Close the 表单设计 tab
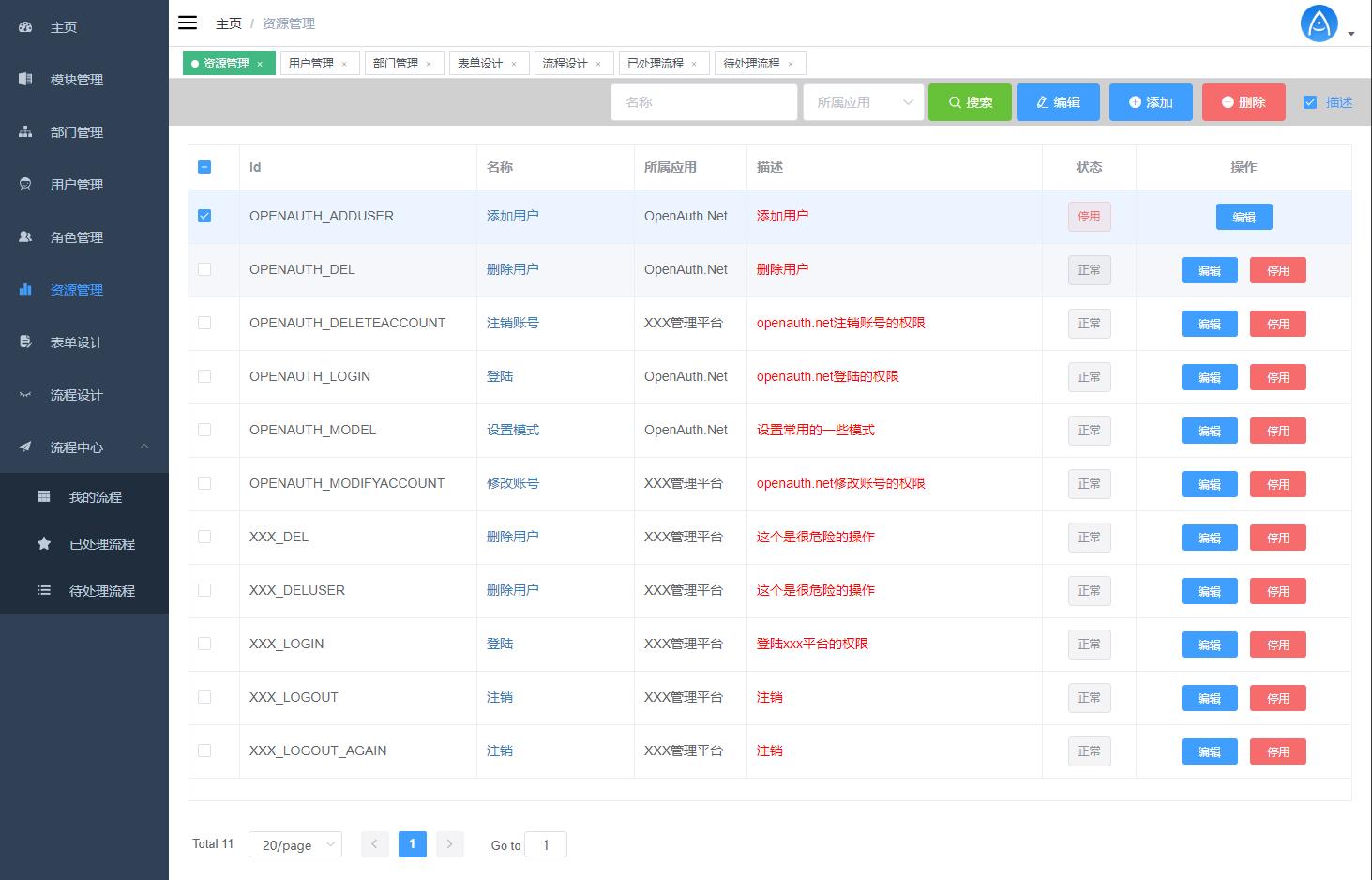This screenshot has width=1372, height=880. 514,64
